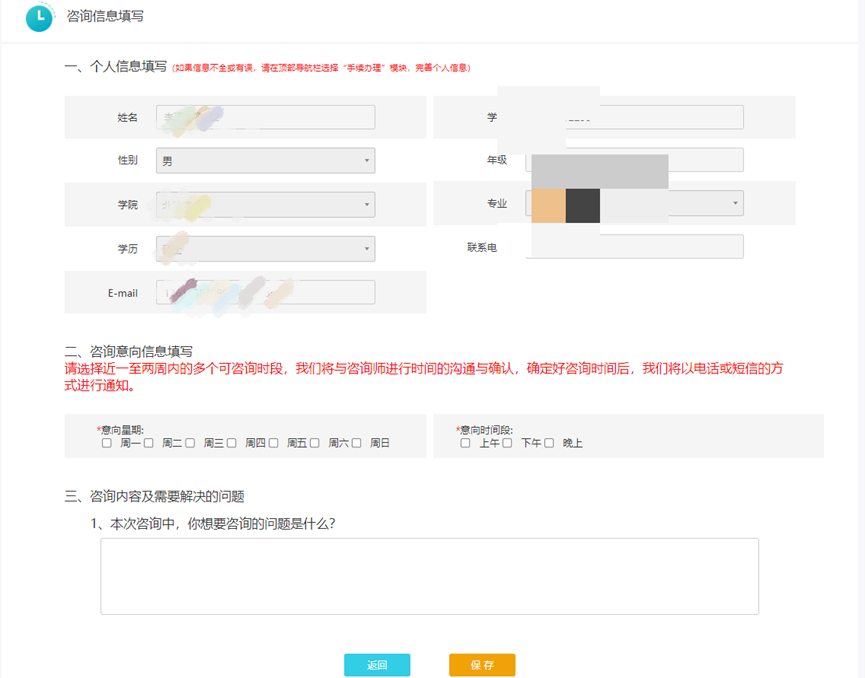Check the box before 周六
This screenshot has width=865, height=678.
point(314,443)
